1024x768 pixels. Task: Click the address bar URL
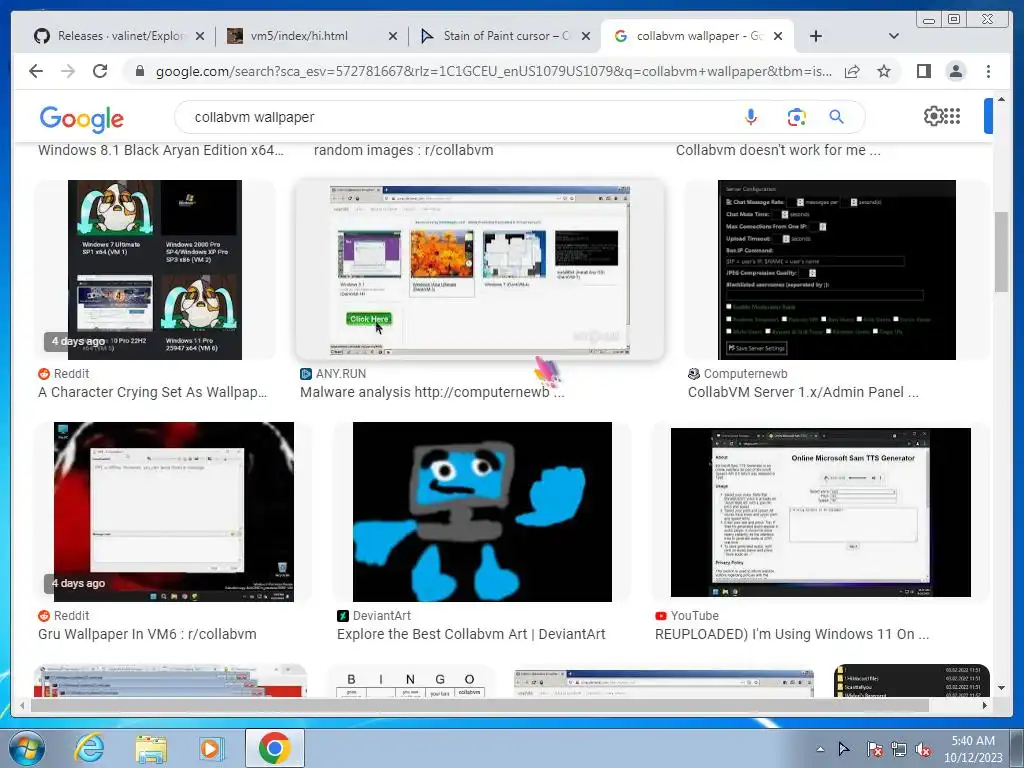click(493, 71)
